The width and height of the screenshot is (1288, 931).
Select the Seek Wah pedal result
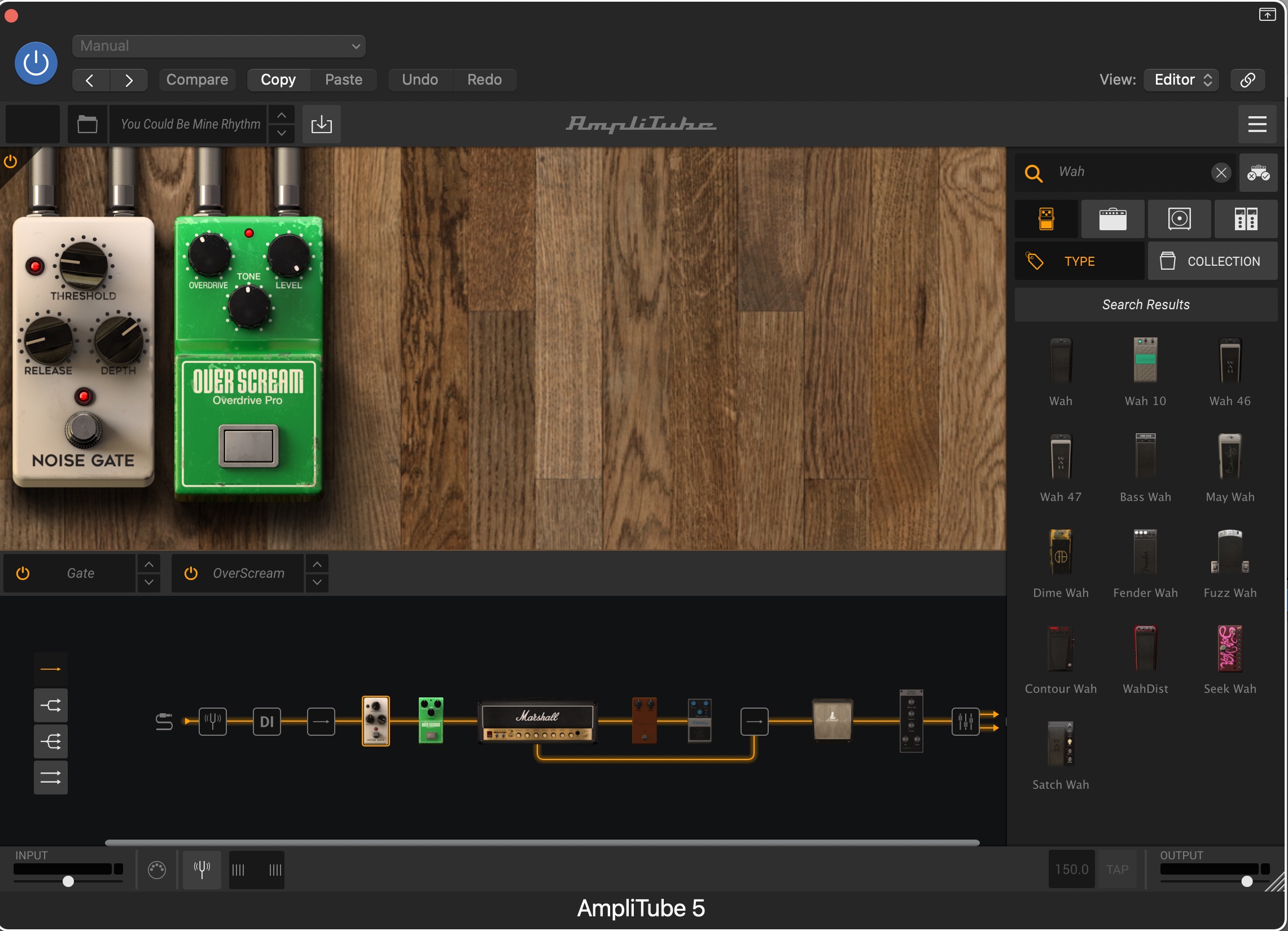click(x=1230, y=660)
